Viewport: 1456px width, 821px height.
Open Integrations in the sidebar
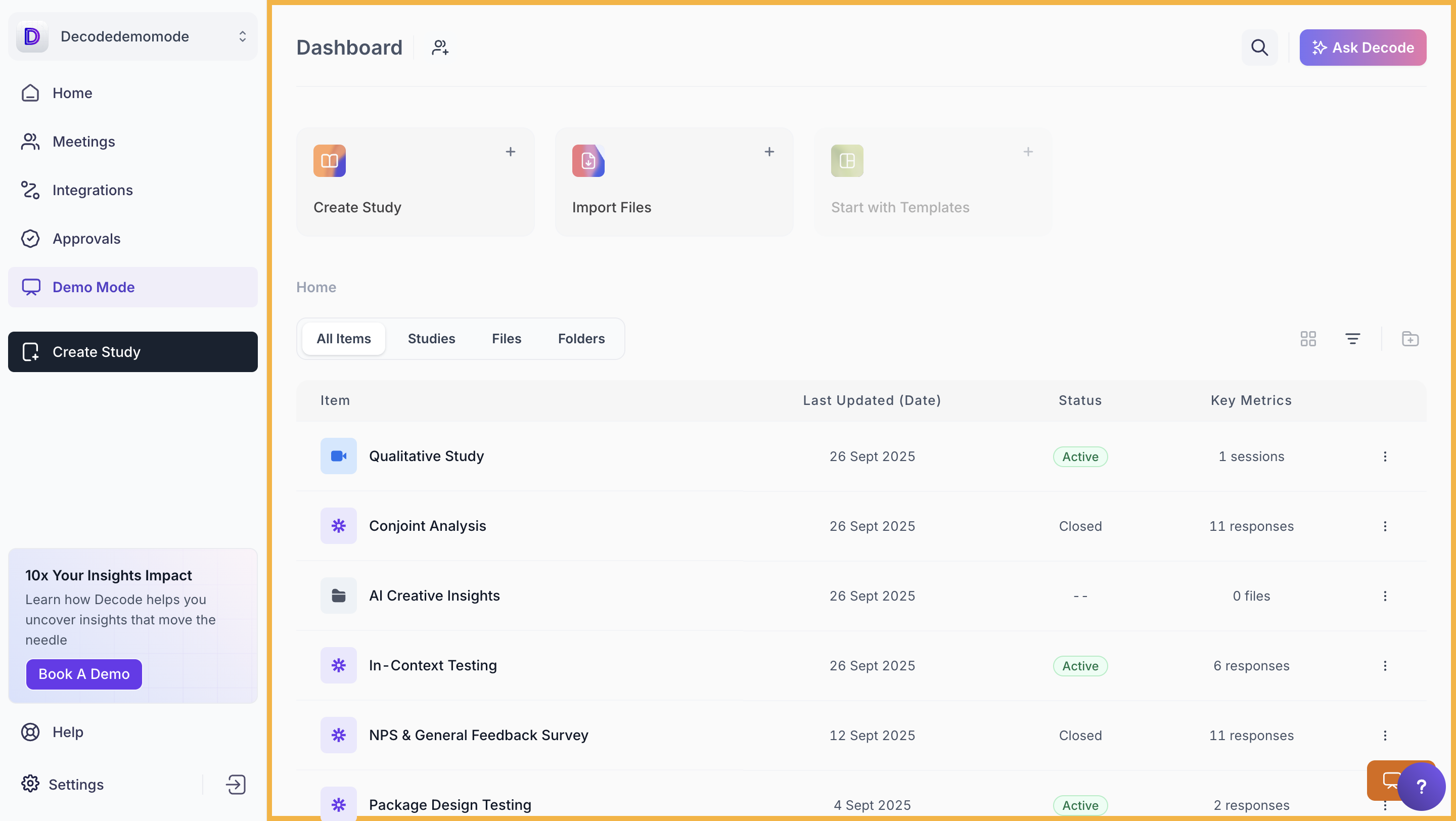click(92, 190)
